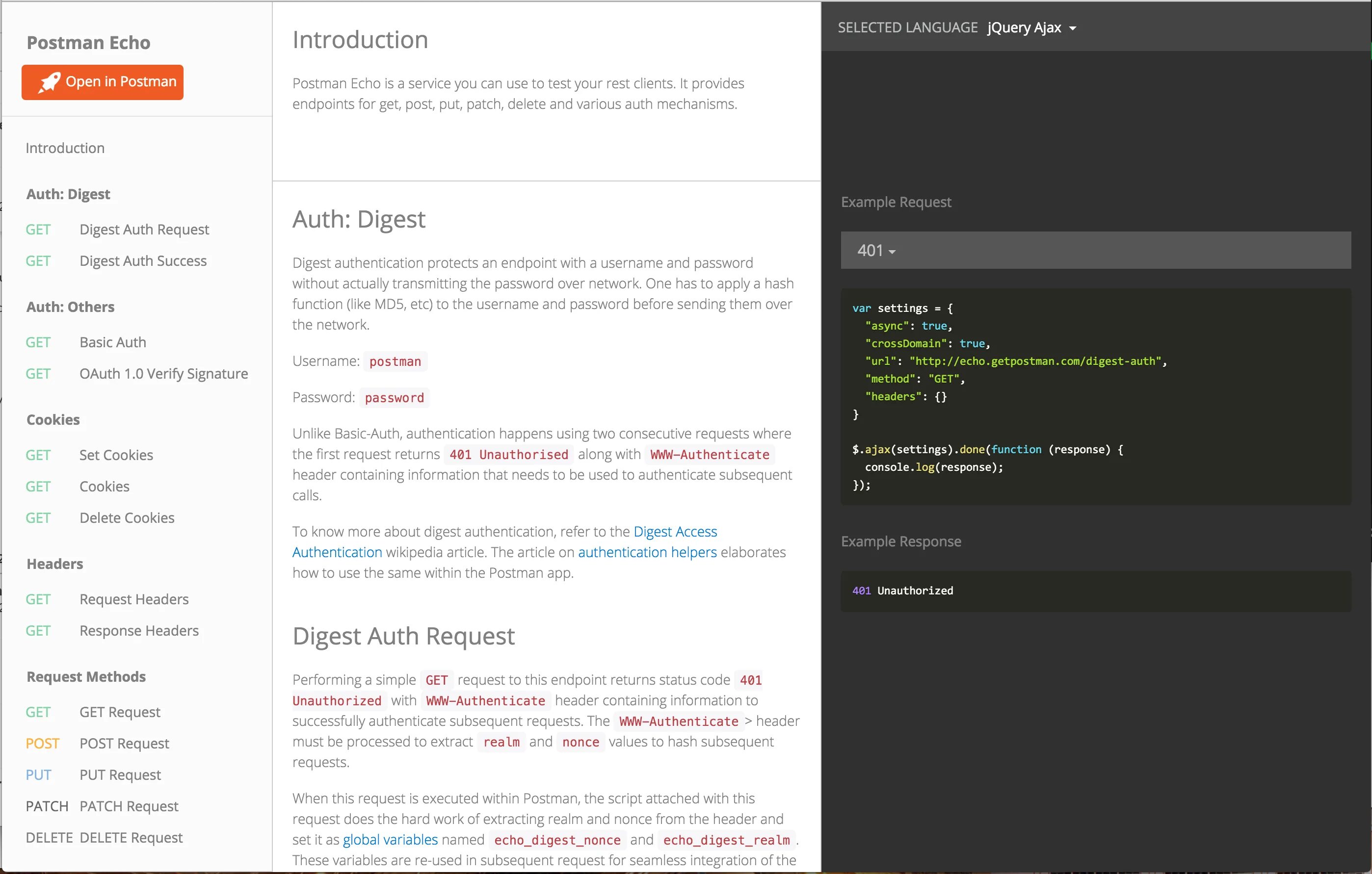Click the Auth: Digest main heading
Viewport: 1372px width, 874px height.
click(x=359, y=219)
